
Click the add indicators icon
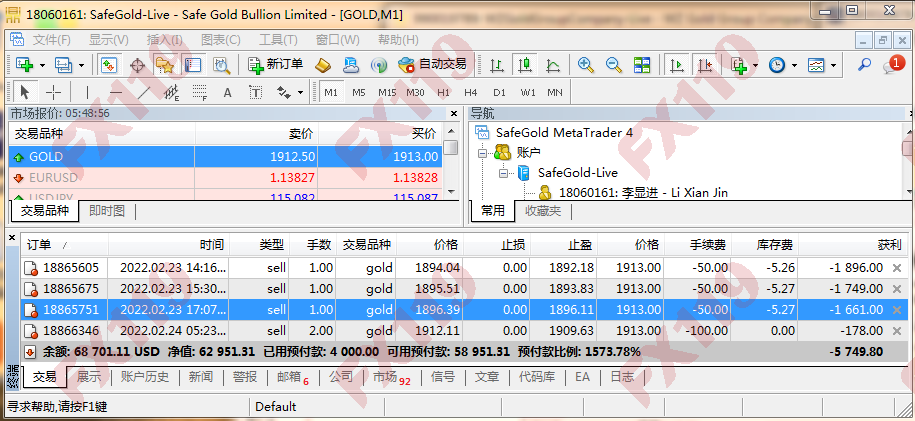pyautogui.click(x=739, y=65)
